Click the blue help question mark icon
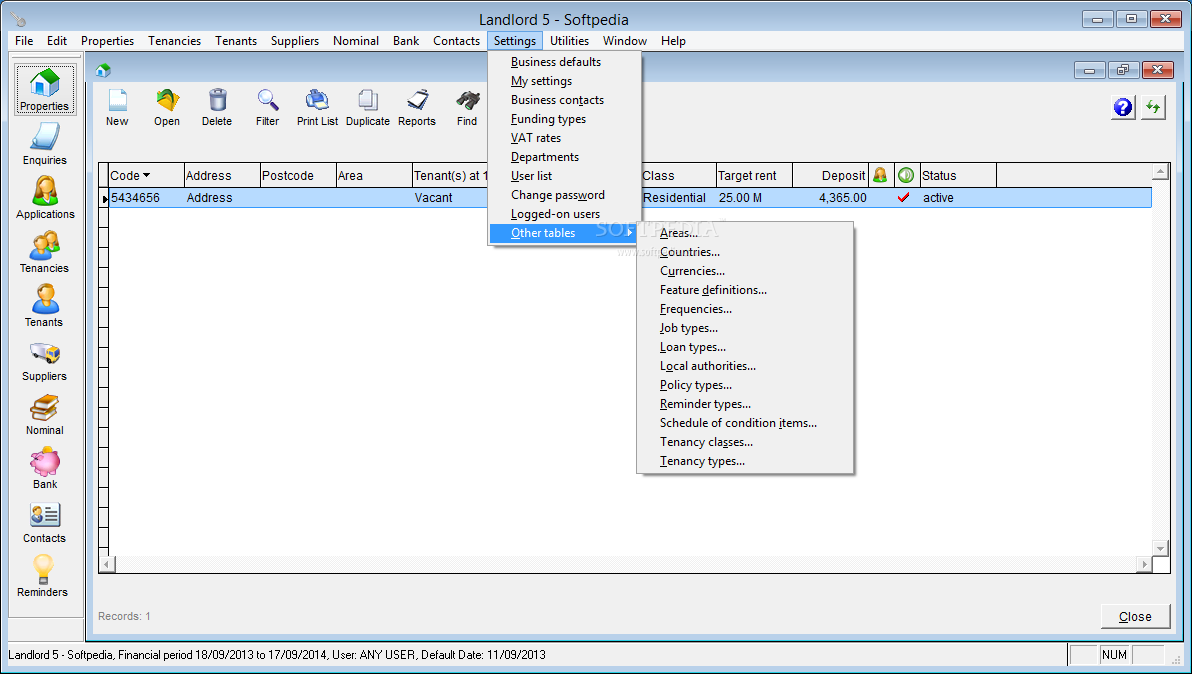Viewport: 1192px width, 674px height. pyautogui.click(x=1123, y=108)
